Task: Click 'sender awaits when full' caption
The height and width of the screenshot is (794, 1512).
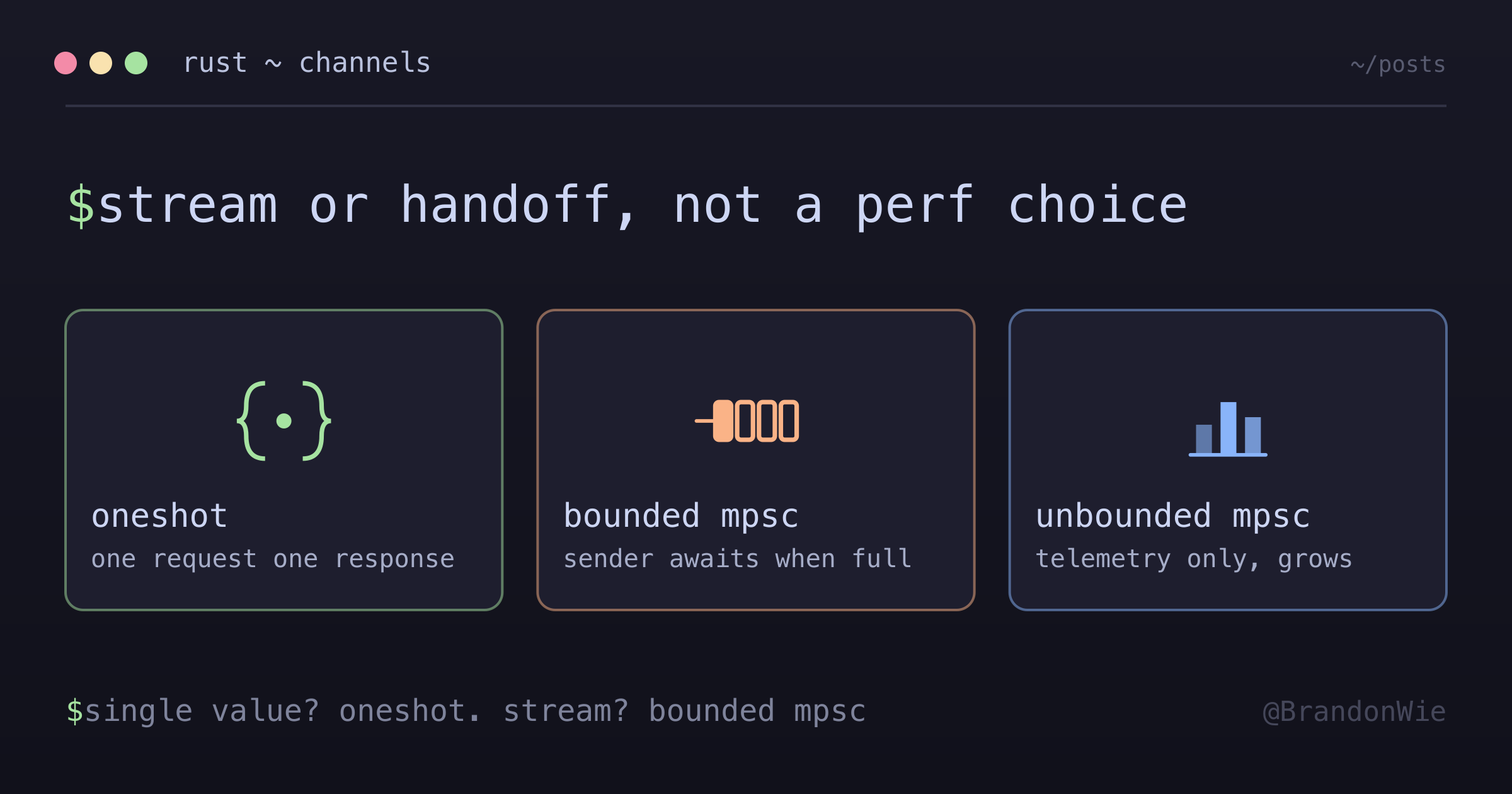Action: coord(737,559)
